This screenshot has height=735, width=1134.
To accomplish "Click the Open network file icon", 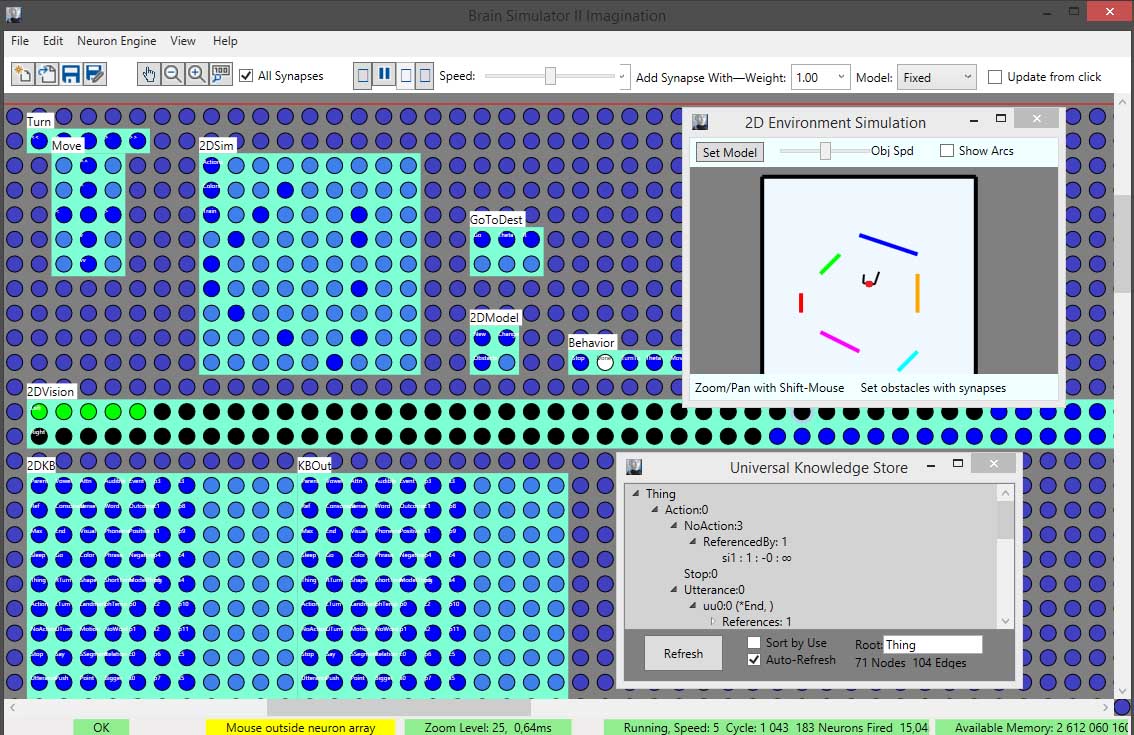I will coord(46,74).
